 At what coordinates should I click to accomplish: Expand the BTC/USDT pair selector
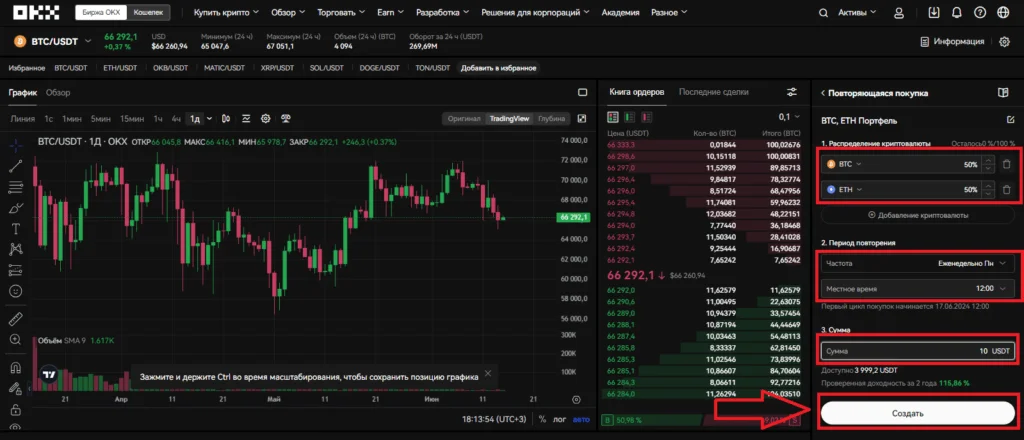pyautogui.click(x=88, y=41)
